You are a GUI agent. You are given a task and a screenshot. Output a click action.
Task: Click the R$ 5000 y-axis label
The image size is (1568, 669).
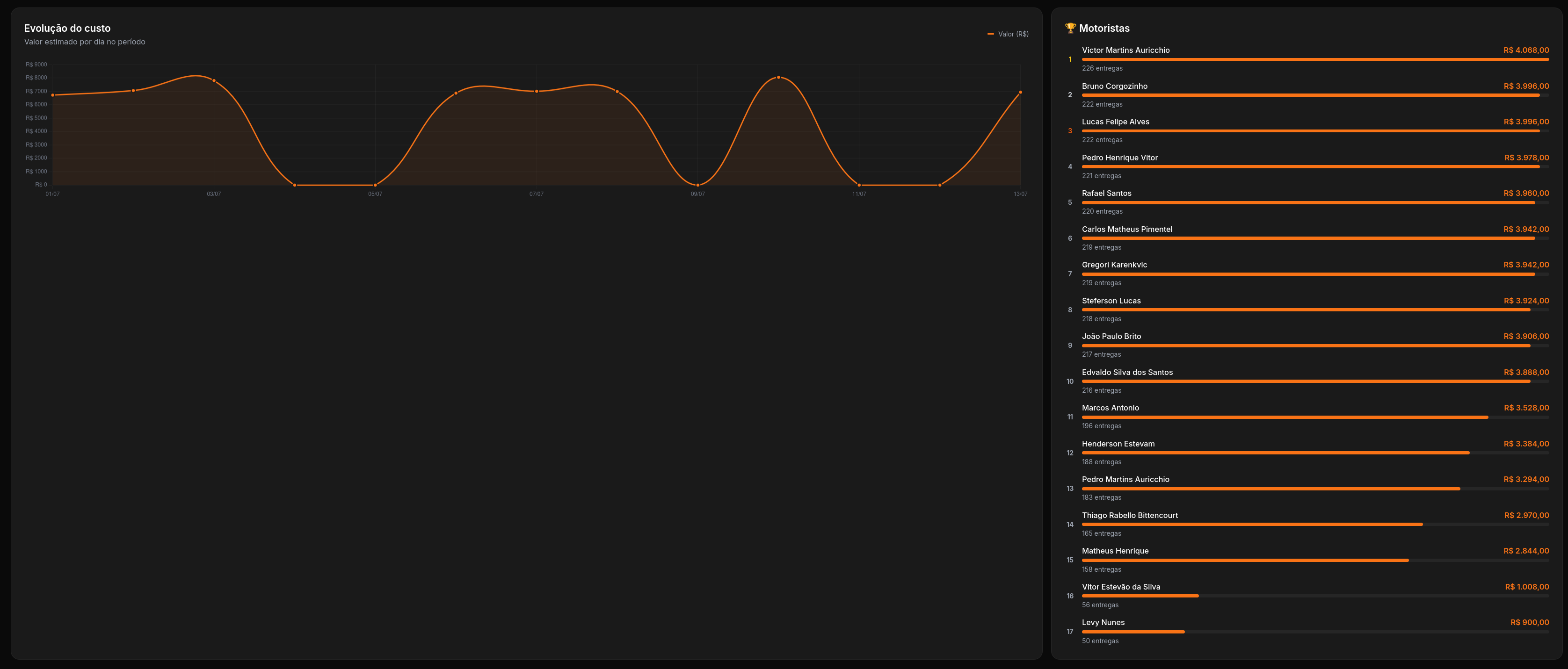pyautogui.click(x=36, y=118)
